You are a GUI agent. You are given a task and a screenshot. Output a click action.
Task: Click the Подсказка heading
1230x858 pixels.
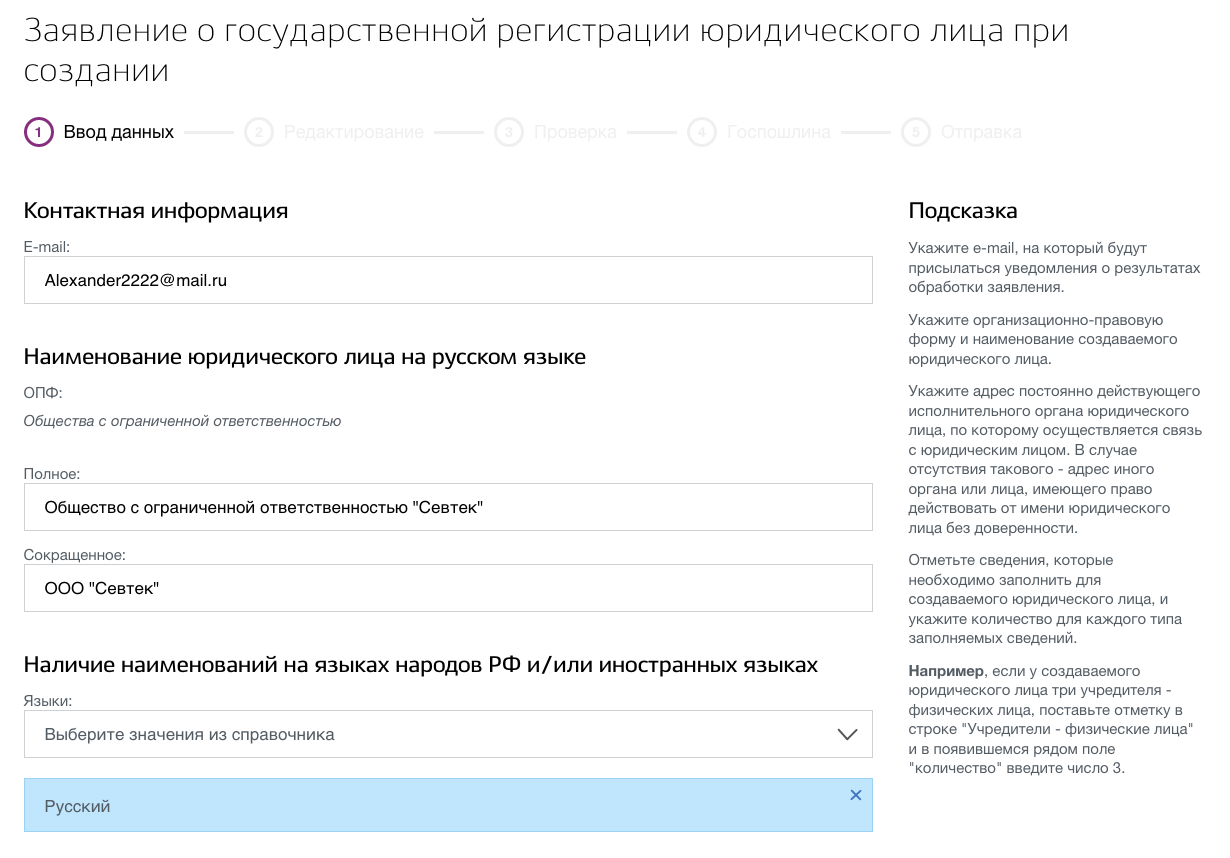(x=963, y=211)
